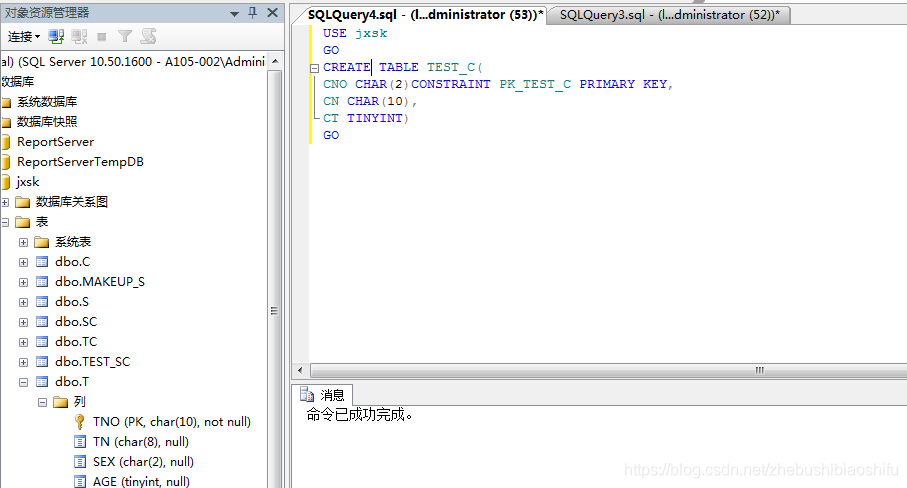Select the 数据库快照 folder
Image resolution: width=907 pixels, height=488 pixels.
(x=47, y=122)
